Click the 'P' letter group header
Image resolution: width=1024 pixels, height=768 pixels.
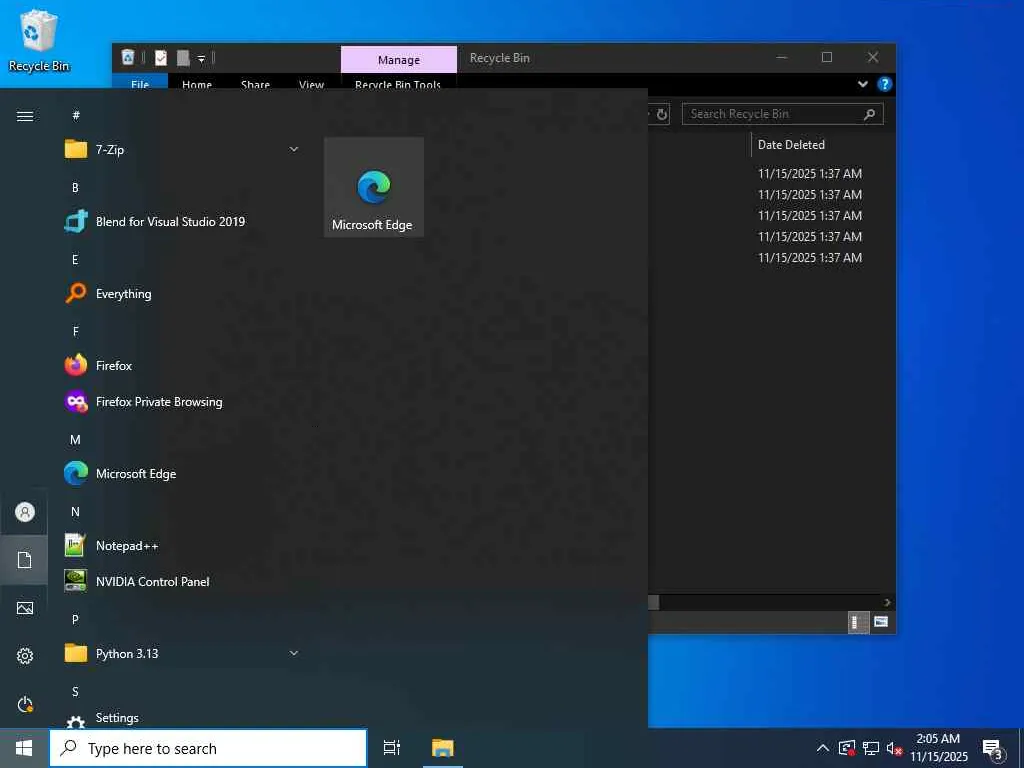[76, 620]
